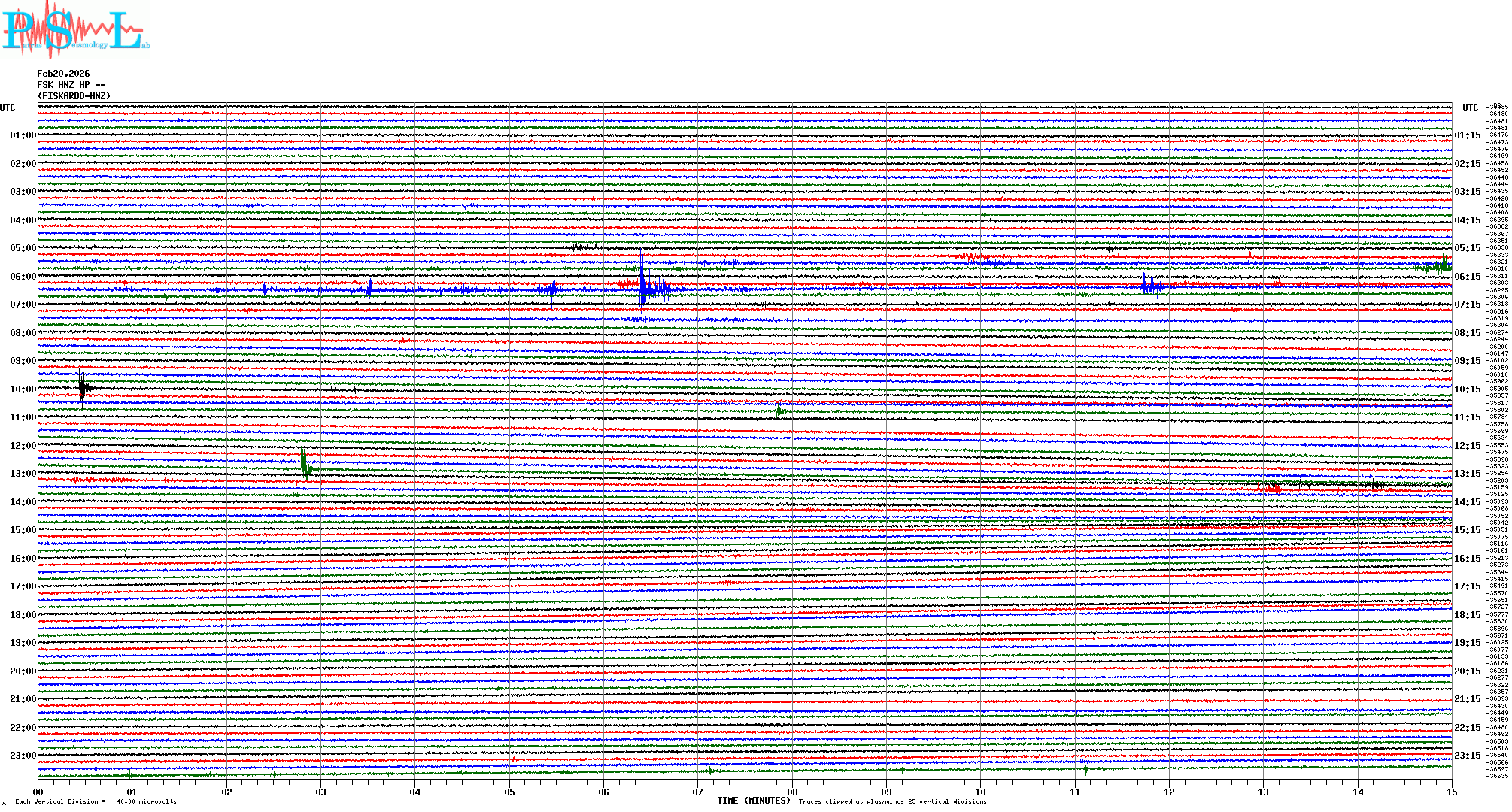This screenshot has width=1512, height=812.
Task: Click the Feb20,2026 date label
Action: click(63, 74)
